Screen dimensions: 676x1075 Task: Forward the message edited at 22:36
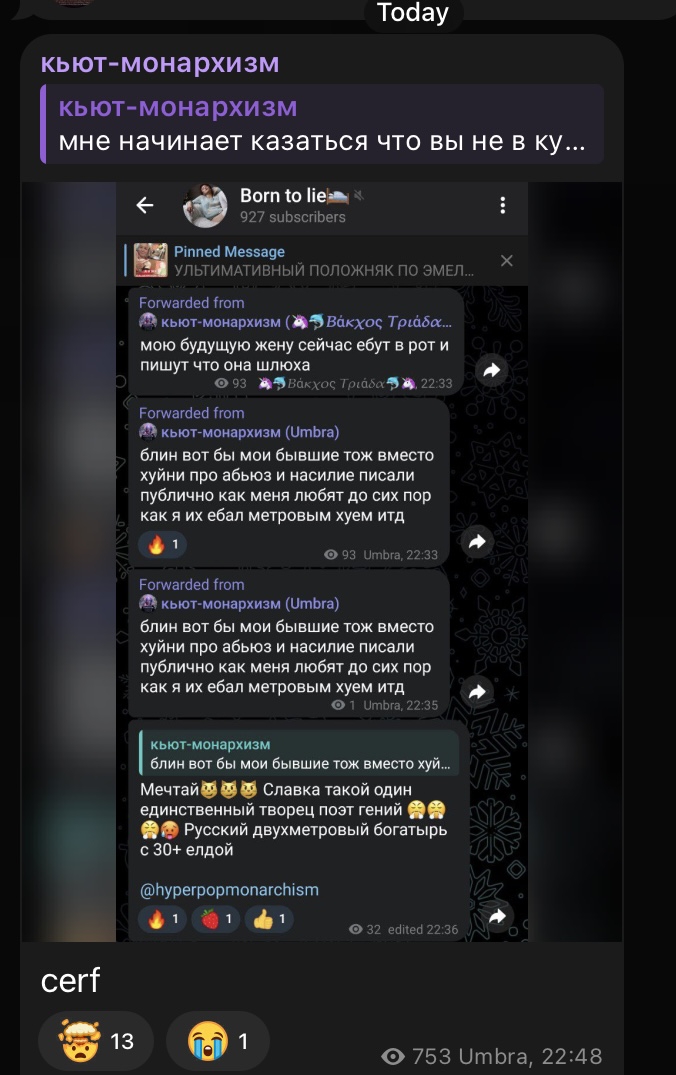tap(496, 917)
